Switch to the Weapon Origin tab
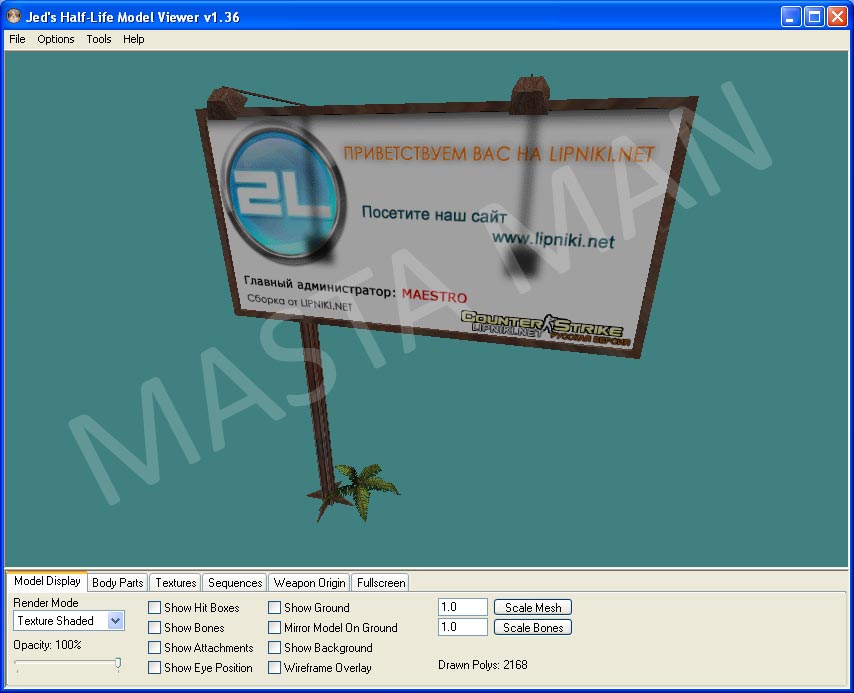This screenshot has height=693, width=854. pos(309,582)
